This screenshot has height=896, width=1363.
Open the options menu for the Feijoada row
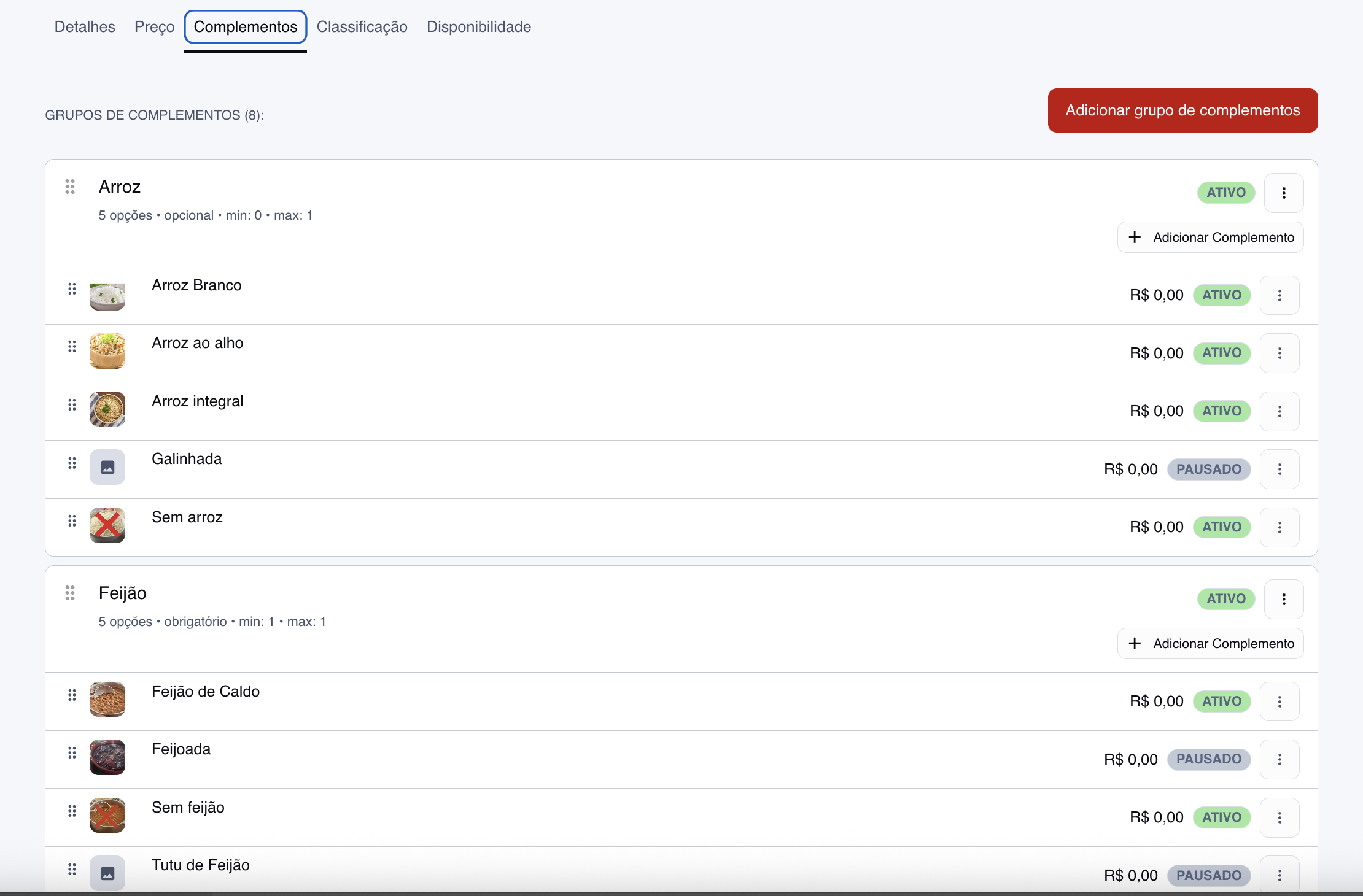tap(1279, 759)
